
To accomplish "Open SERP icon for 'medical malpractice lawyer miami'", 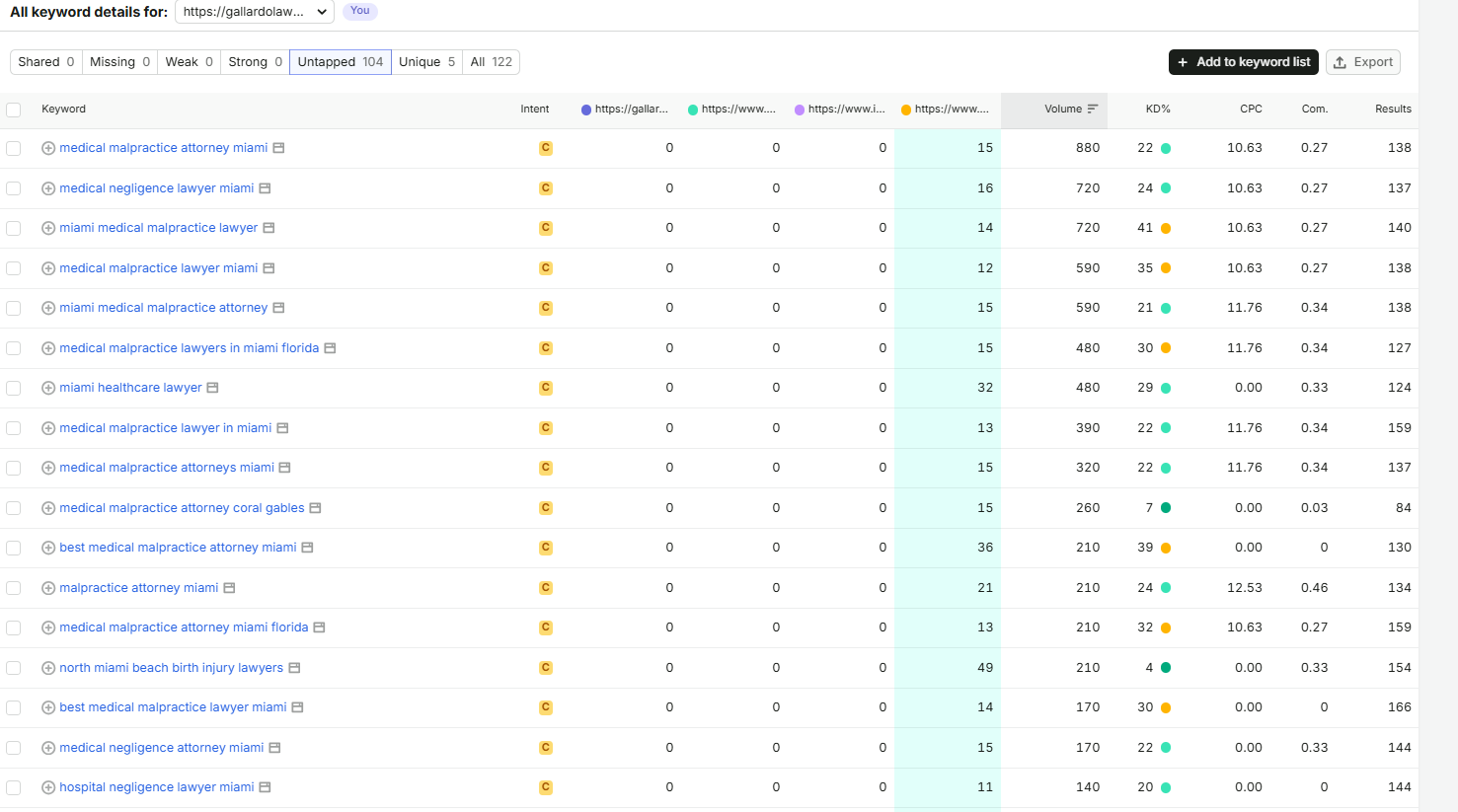I will (x=269, y=268).
